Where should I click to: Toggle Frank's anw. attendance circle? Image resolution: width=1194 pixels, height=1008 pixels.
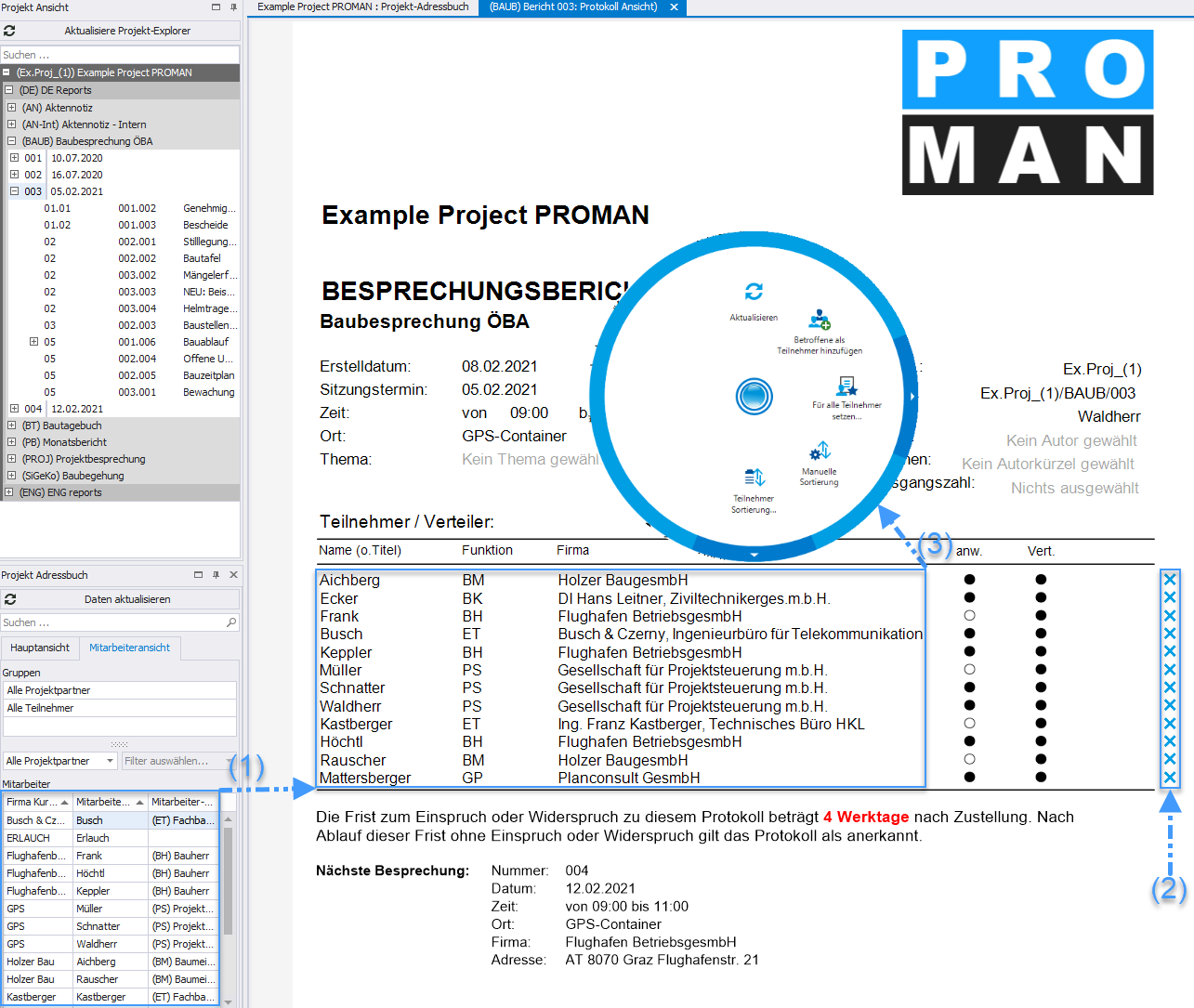tap(969, 616)
